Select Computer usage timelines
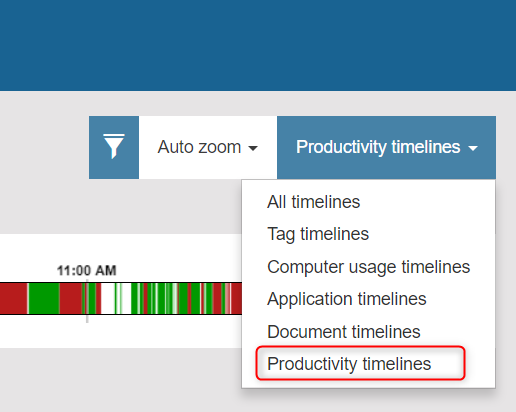 pyautogui.click(x=369, y=267)
